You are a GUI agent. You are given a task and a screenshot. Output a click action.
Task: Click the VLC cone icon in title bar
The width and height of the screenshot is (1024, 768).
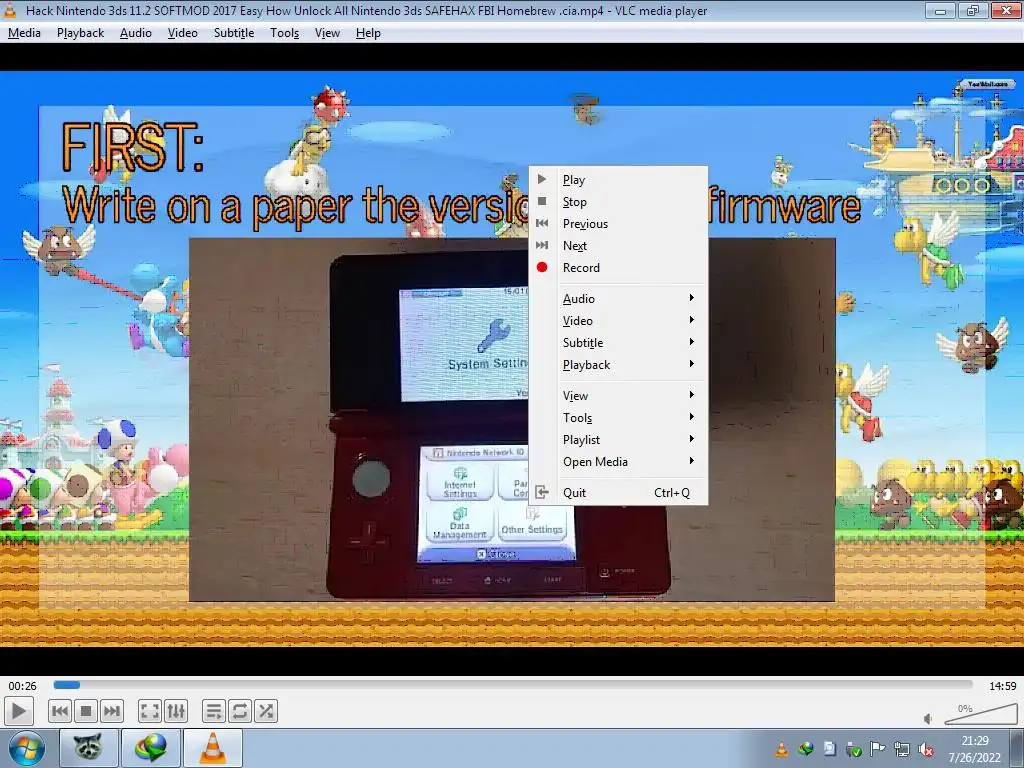[10, 10]
